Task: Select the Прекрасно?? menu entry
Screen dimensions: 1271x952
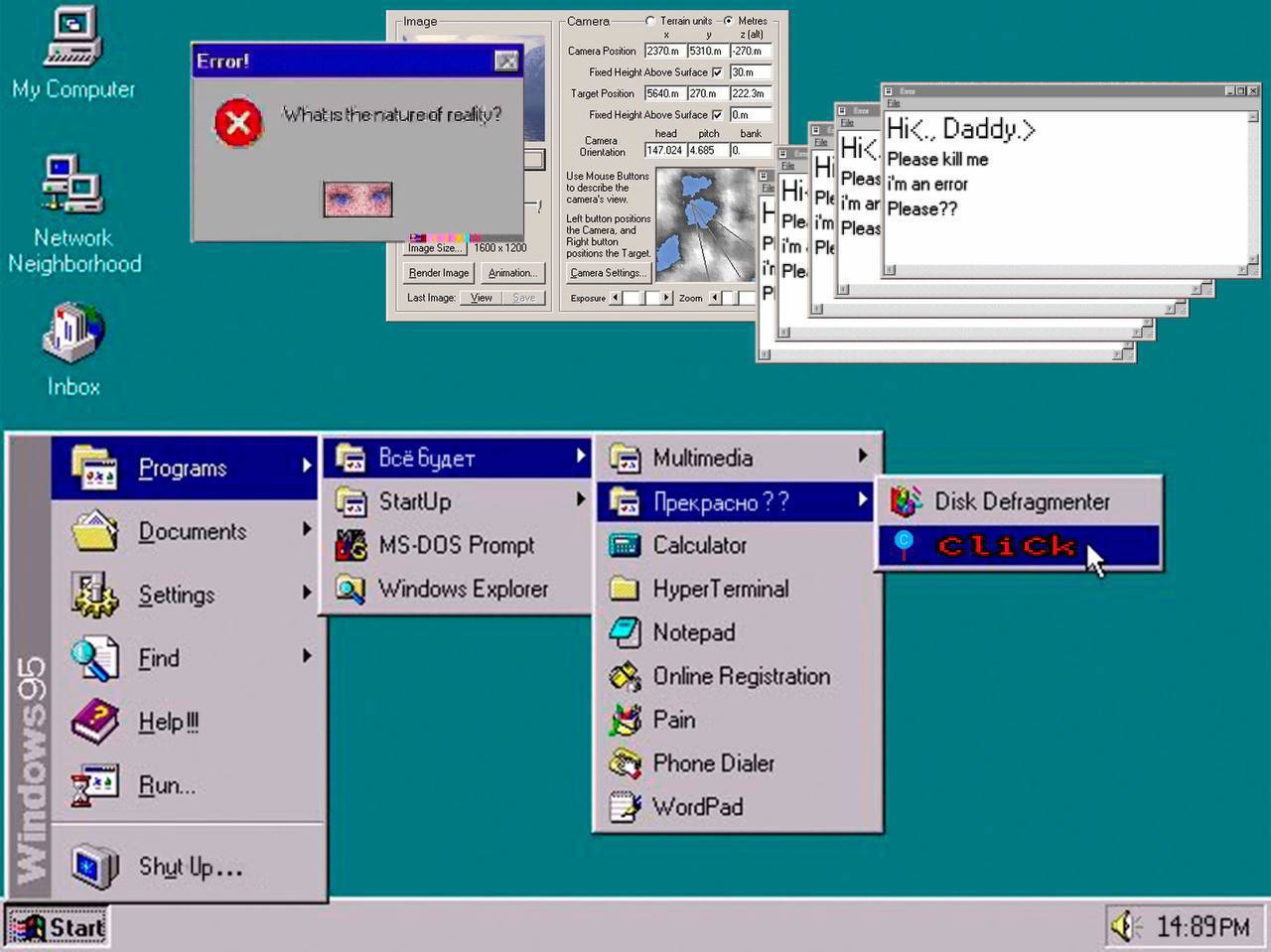Action: [x=736, y=501]
